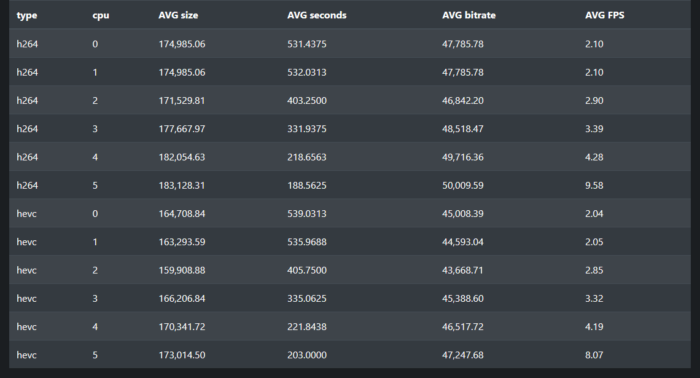Pick the AVG bitrate value 46,842.20

[462, 100]
